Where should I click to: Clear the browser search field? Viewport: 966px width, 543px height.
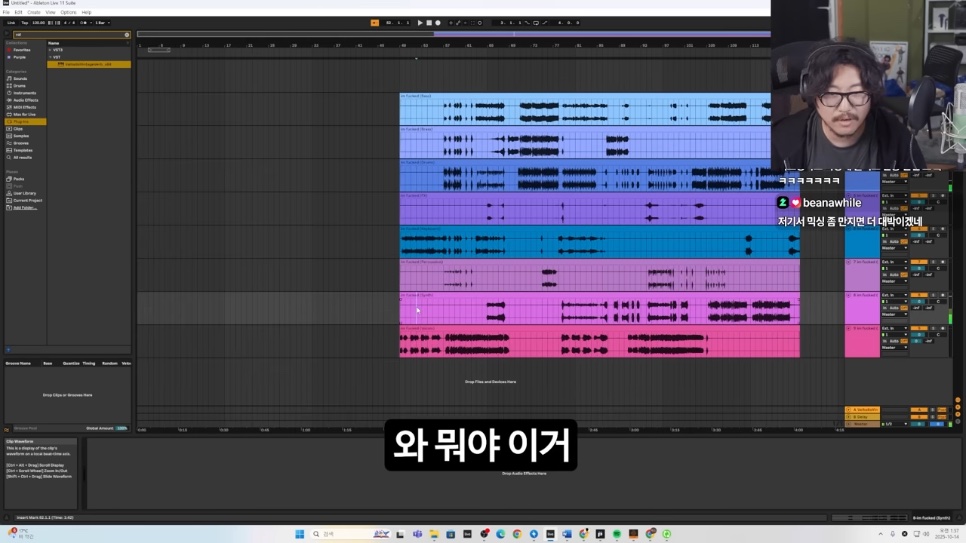tap(127, 35)
